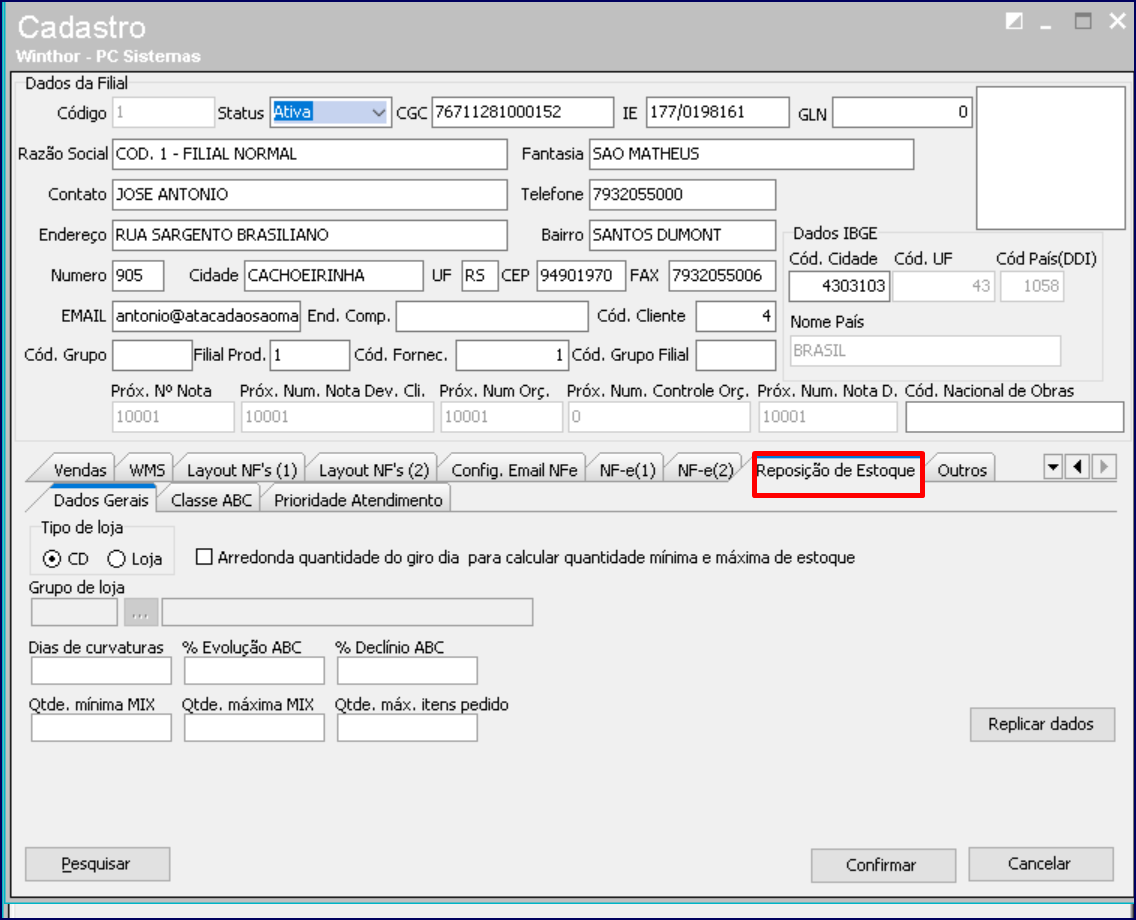Click the Confirmar button
1136x920 pixels.
(883, 865)
